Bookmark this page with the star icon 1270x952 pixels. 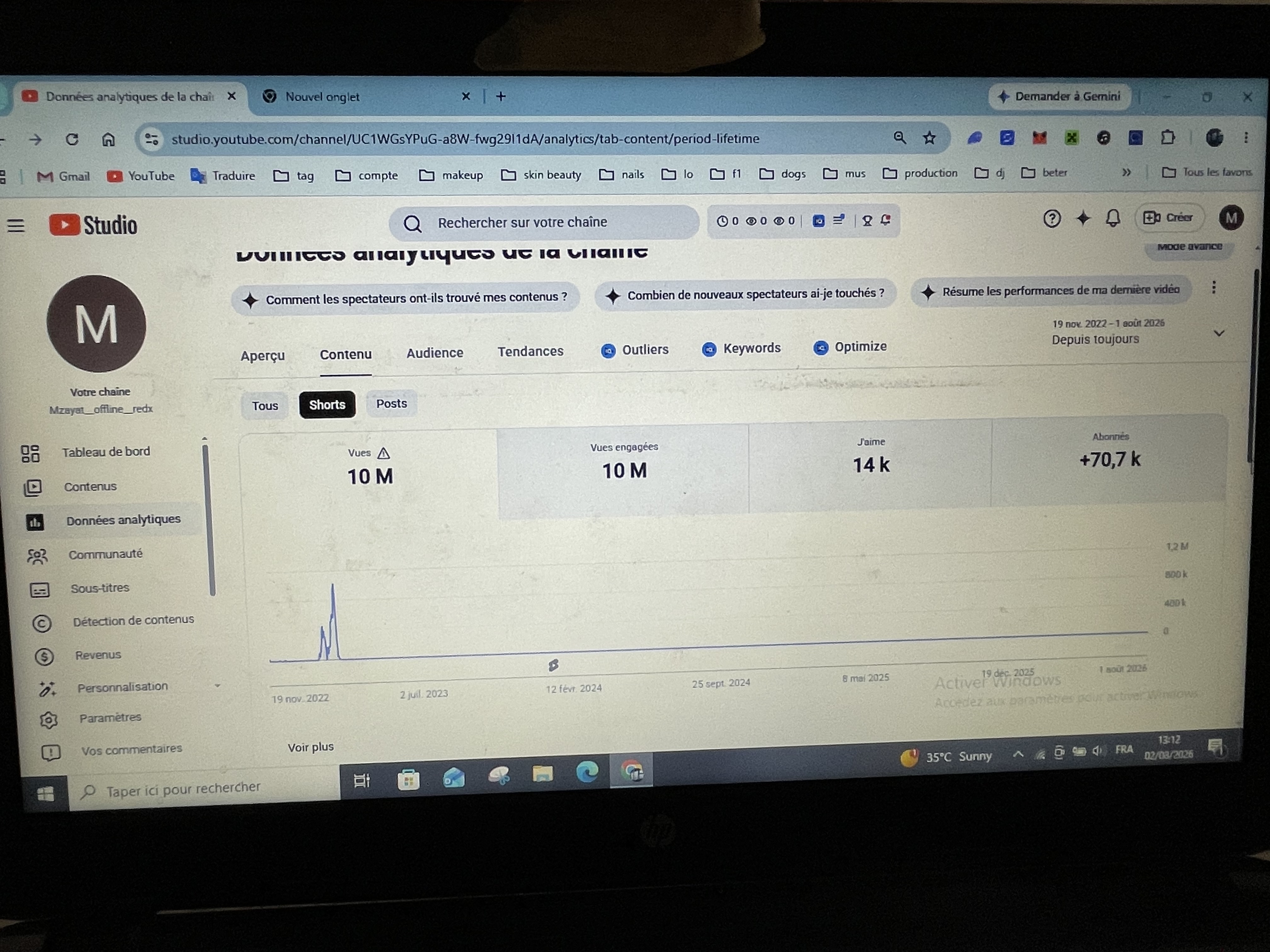(930, 138)
